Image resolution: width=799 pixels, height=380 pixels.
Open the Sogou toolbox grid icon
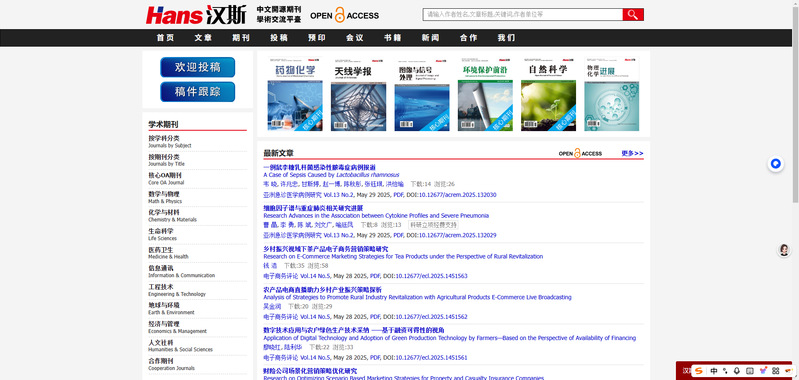776,370
